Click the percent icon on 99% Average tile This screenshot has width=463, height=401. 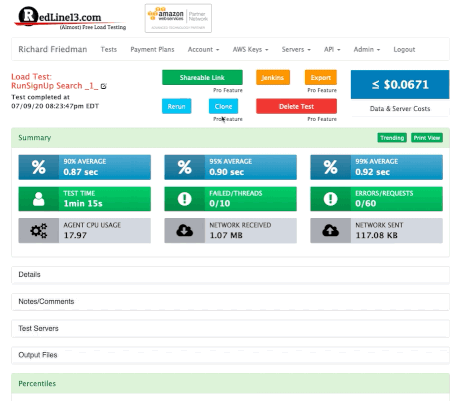click(x=331, y=167)
